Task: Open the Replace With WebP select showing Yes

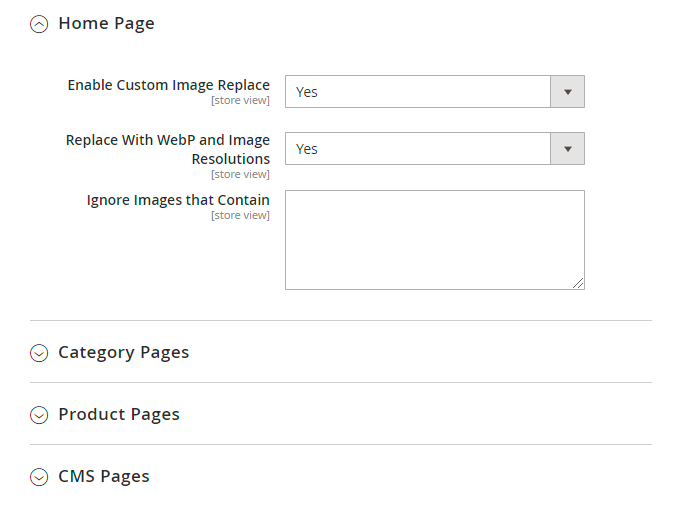Action: coord(418,149)
